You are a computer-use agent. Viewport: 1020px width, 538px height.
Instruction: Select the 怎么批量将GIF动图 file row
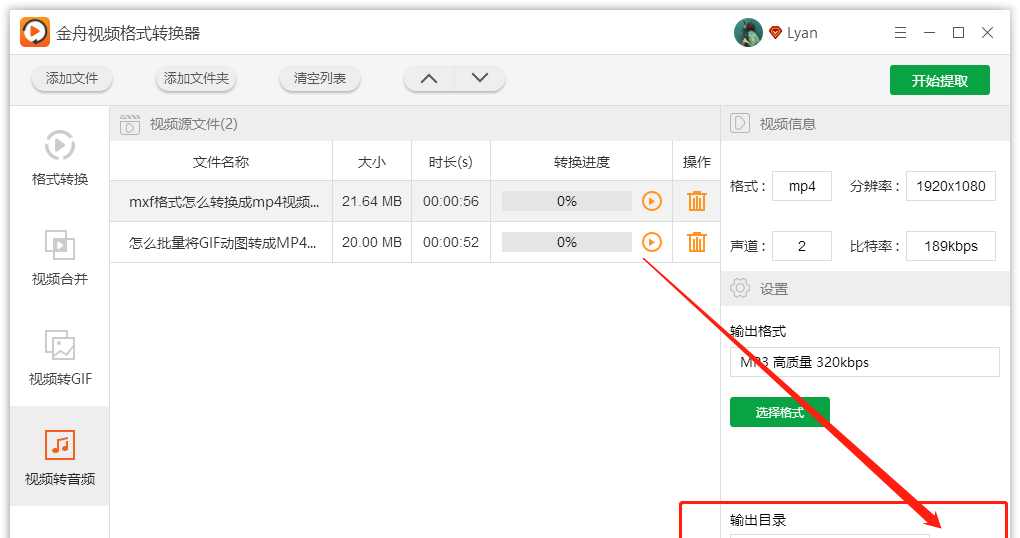click(x=225, y=242)
